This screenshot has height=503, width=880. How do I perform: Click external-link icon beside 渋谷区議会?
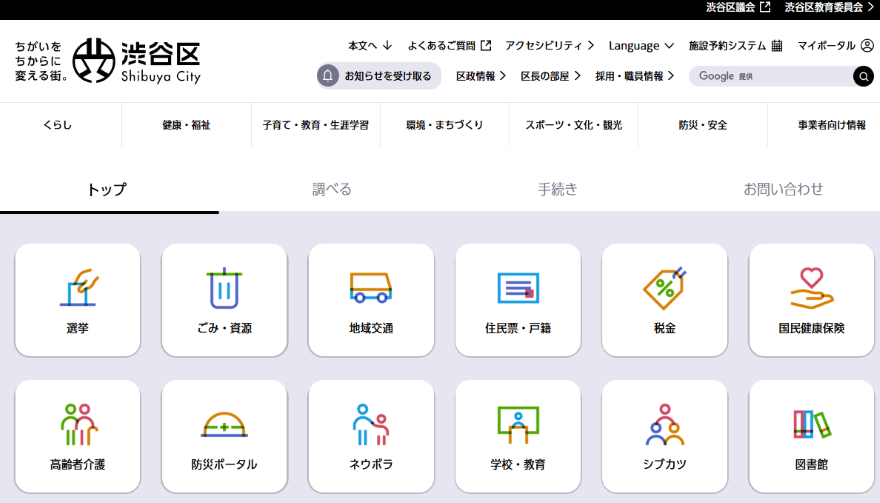765,7
